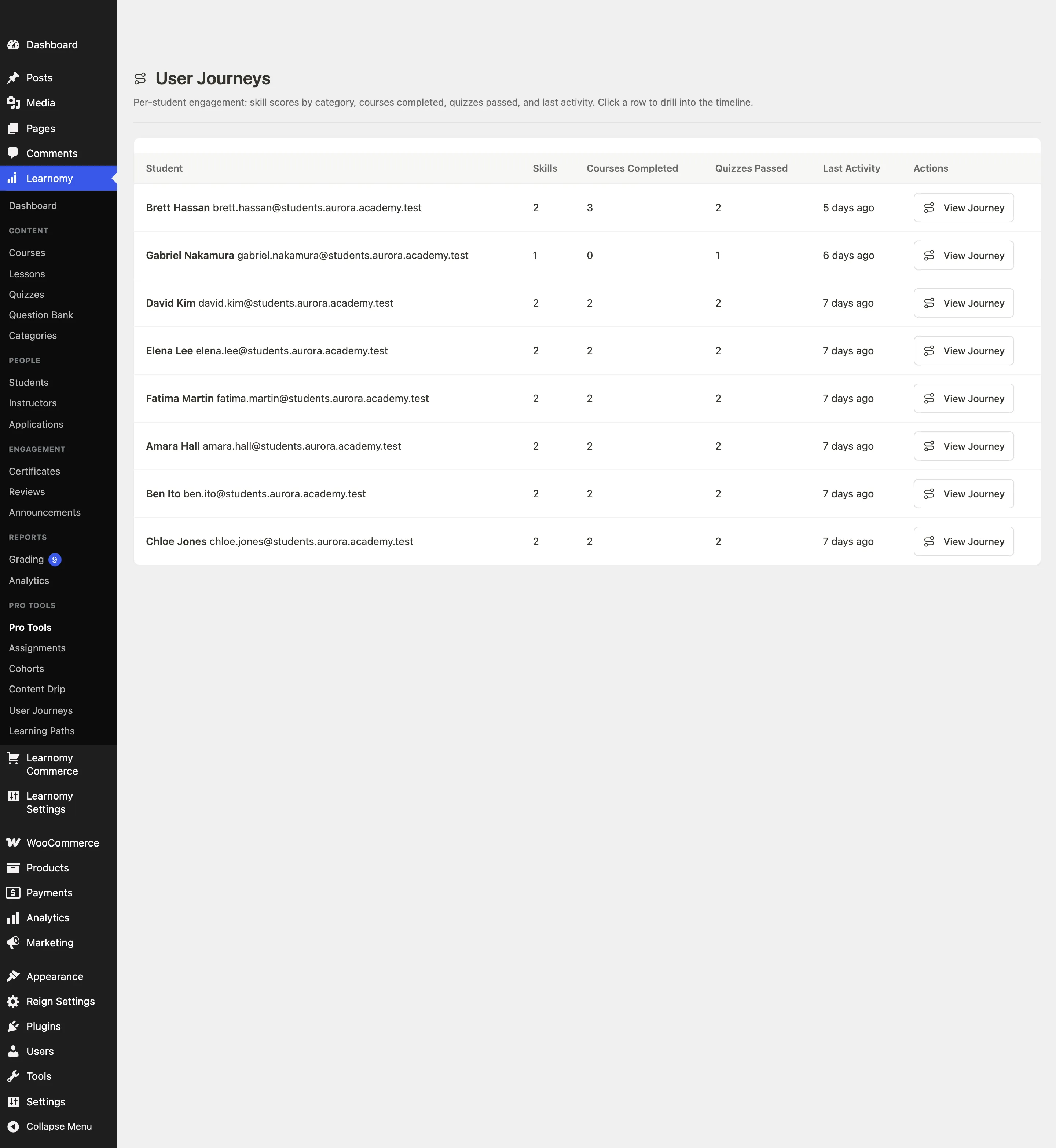Click the Plugins plug icon
The height and width of the screenshot is (1148, 1056).
[13, 1027]
